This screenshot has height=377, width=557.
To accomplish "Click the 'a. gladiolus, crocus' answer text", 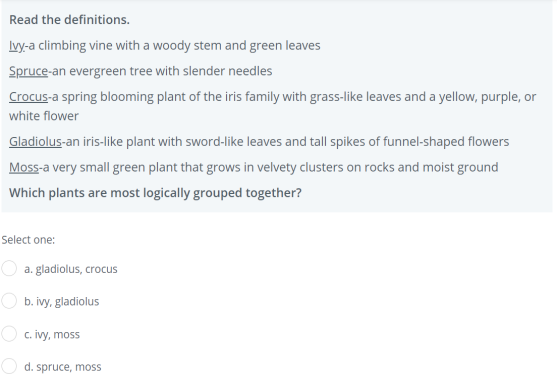I will point(71,269).
